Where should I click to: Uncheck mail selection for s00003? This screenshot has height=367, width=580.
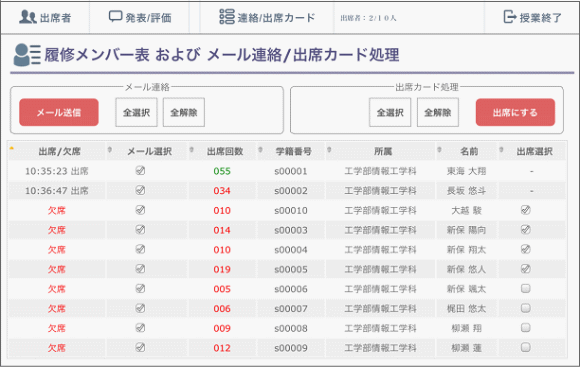(140, 229)
